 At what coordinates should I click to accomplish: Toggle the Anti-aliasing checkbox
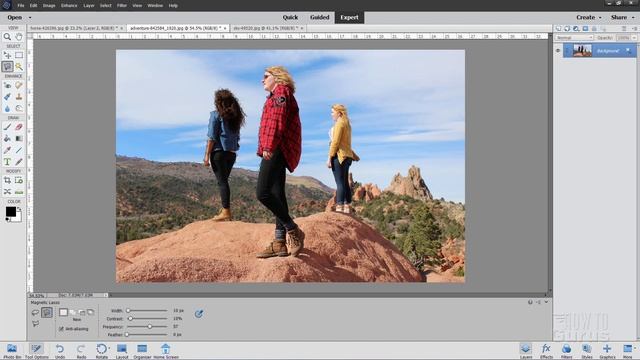point(61,329)
